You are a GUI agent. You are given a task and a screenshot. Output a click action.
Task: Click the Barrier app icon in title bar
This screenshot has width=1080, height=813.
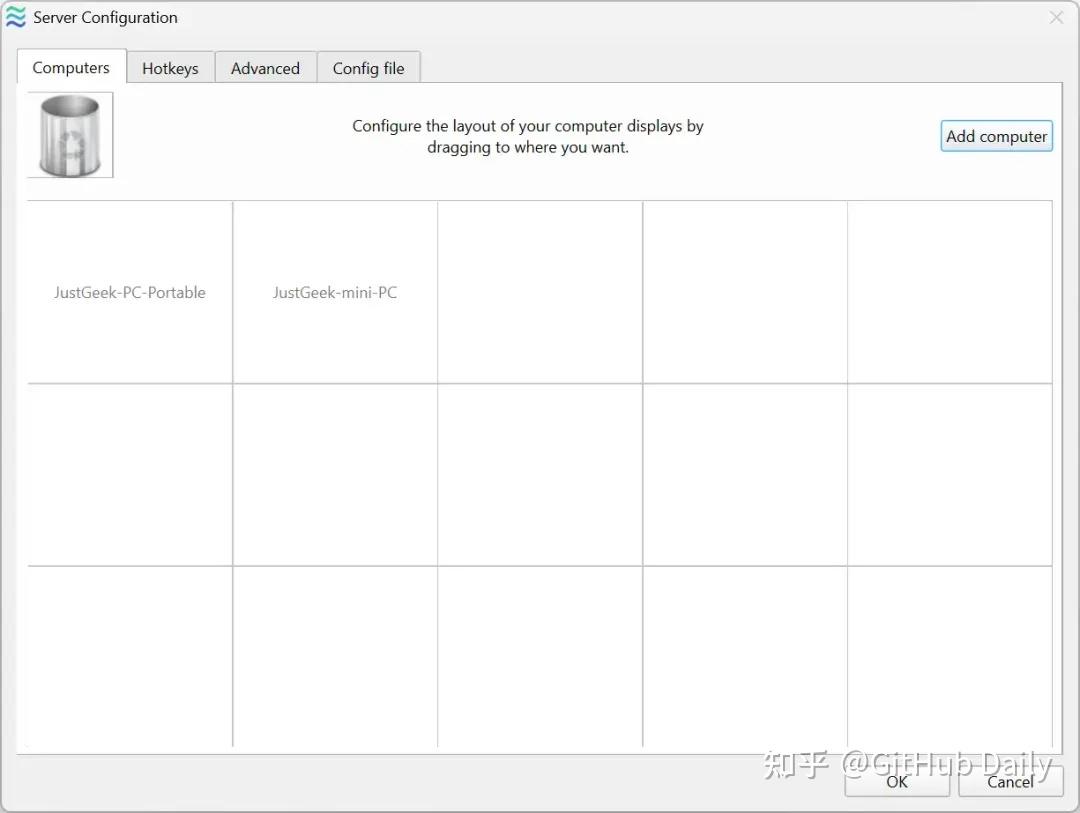click(16, 18)
